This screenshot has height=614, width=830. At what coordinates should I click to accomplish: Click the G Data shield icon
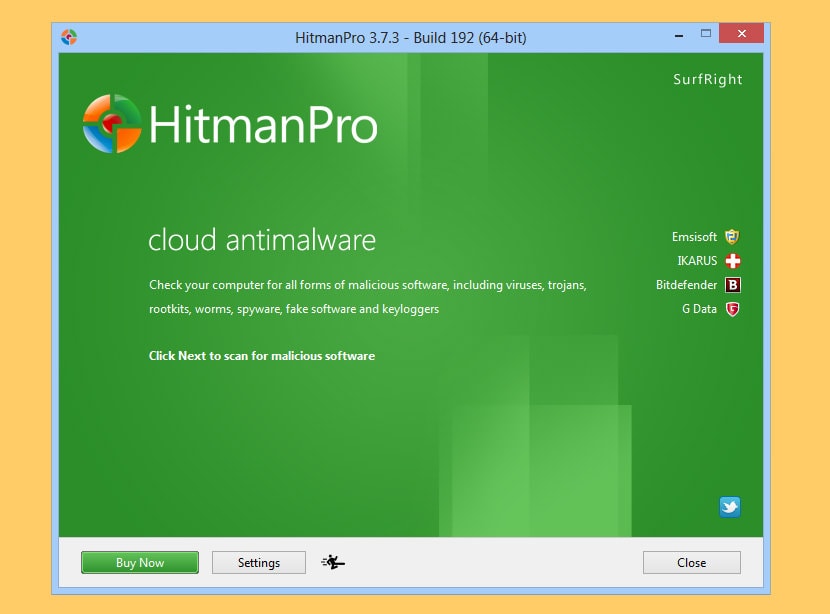tap(732, 309)
